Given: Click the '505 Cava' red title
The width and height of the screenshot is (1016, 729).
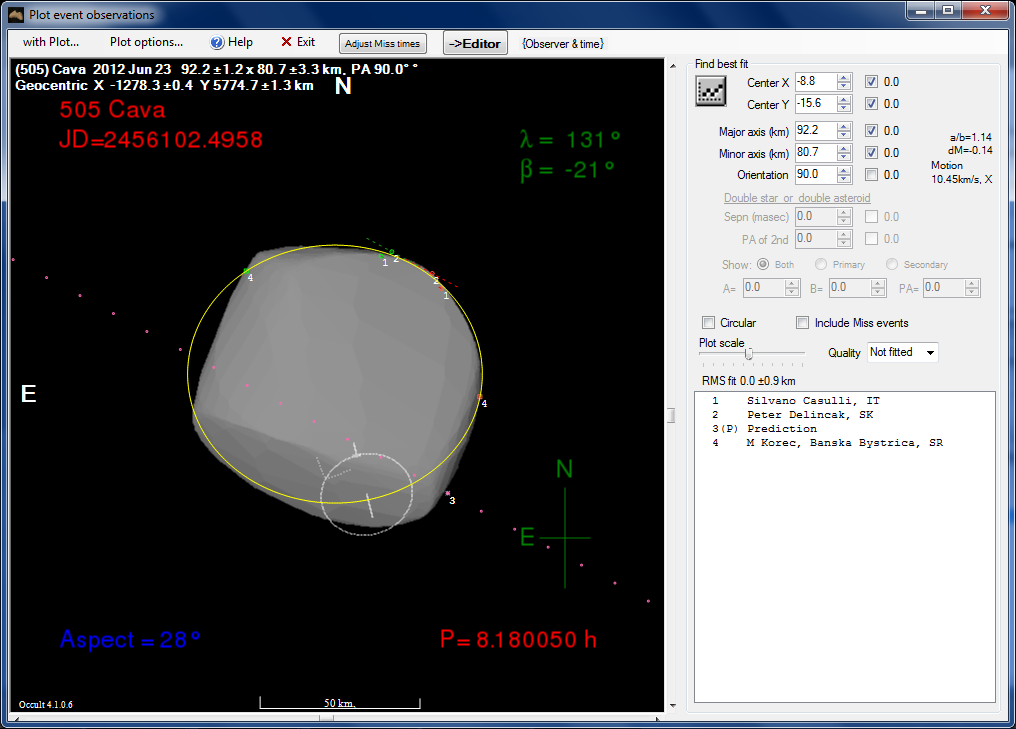Looking at the screenshot, I should tap(112, 110).
